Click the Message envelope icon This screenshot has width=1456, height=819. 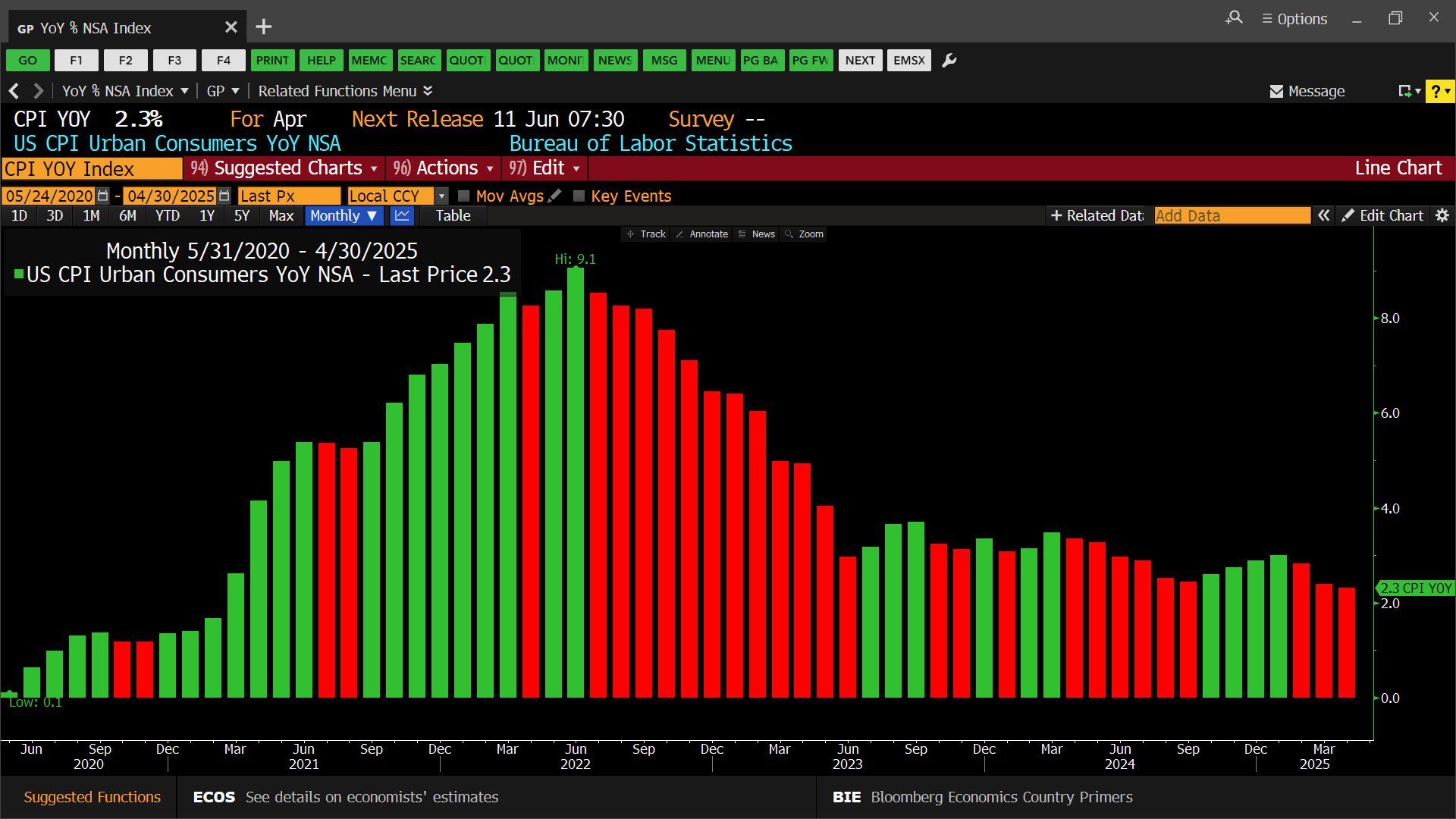[1276, 92]
